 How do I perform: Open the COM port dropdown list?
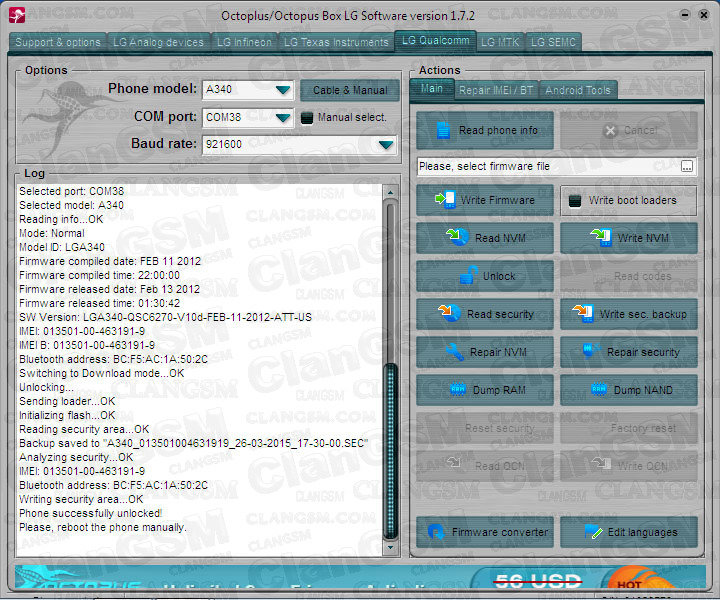[x=284, y=118]
